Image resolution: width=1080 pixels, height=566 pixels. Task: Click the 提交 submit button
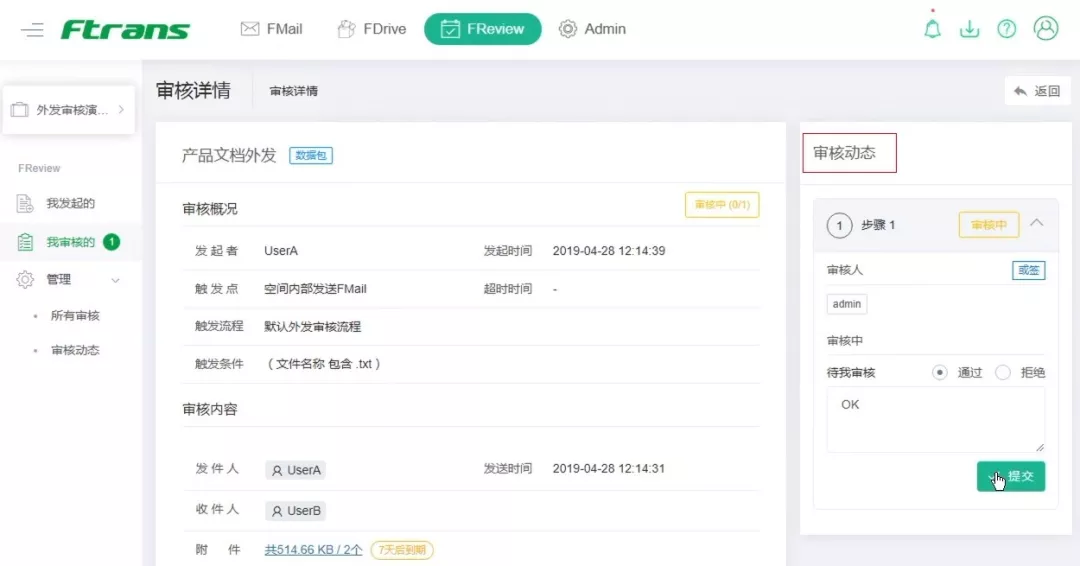(x=1010, y=476)
